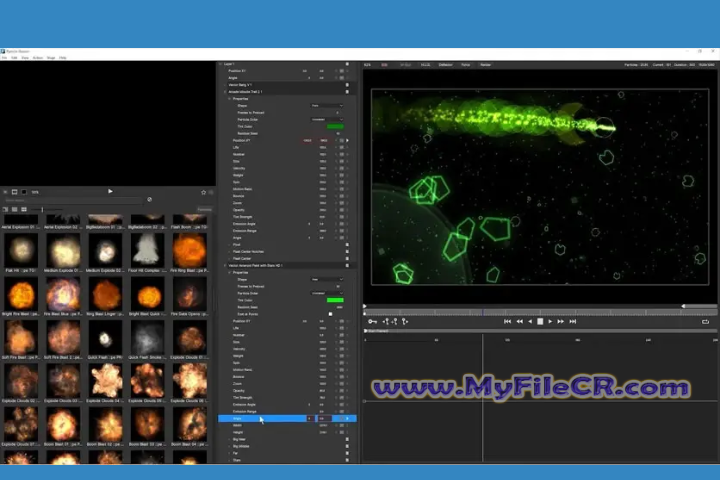
Task: Select the Floor Hit Complex emitter thumbnail
Action: click(146, 249)
